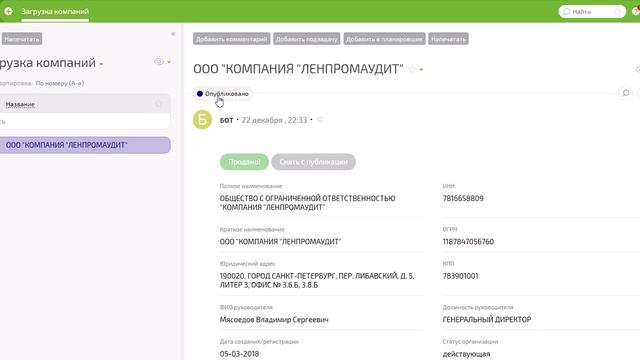
Task: Open the Загрузка компаний tab
Action: pos(55,11)
